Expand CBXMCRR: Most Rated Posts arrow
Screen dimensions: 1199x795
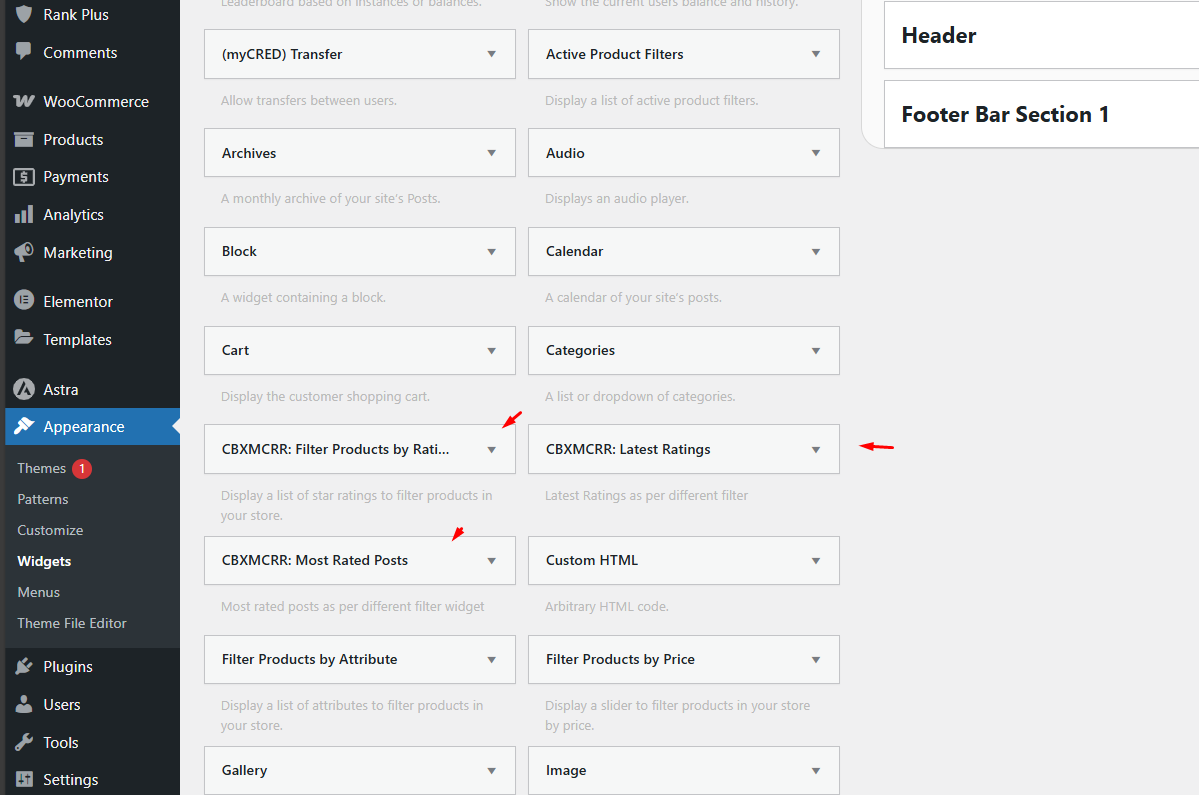point(491,561)
